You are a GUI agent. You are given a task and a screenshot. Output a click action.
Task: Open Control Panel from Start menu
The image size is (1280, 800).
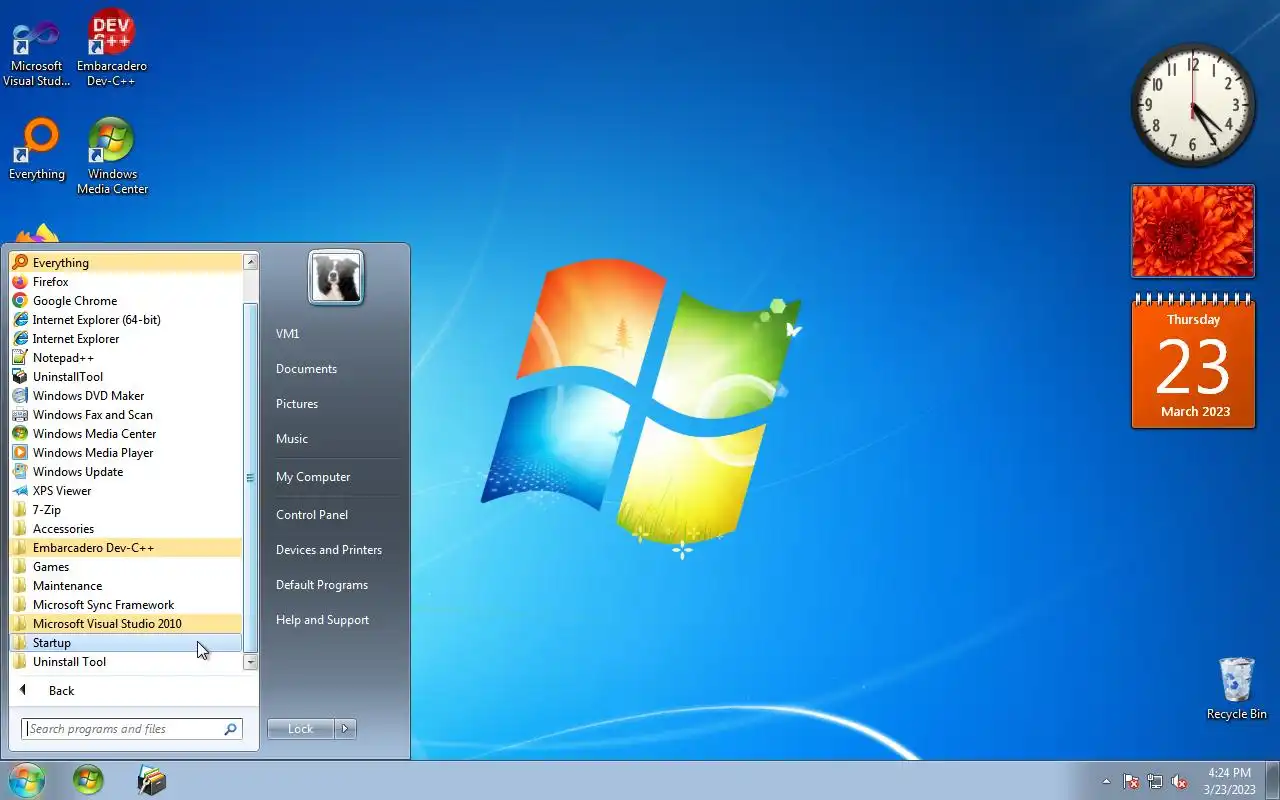click(336, 515)
